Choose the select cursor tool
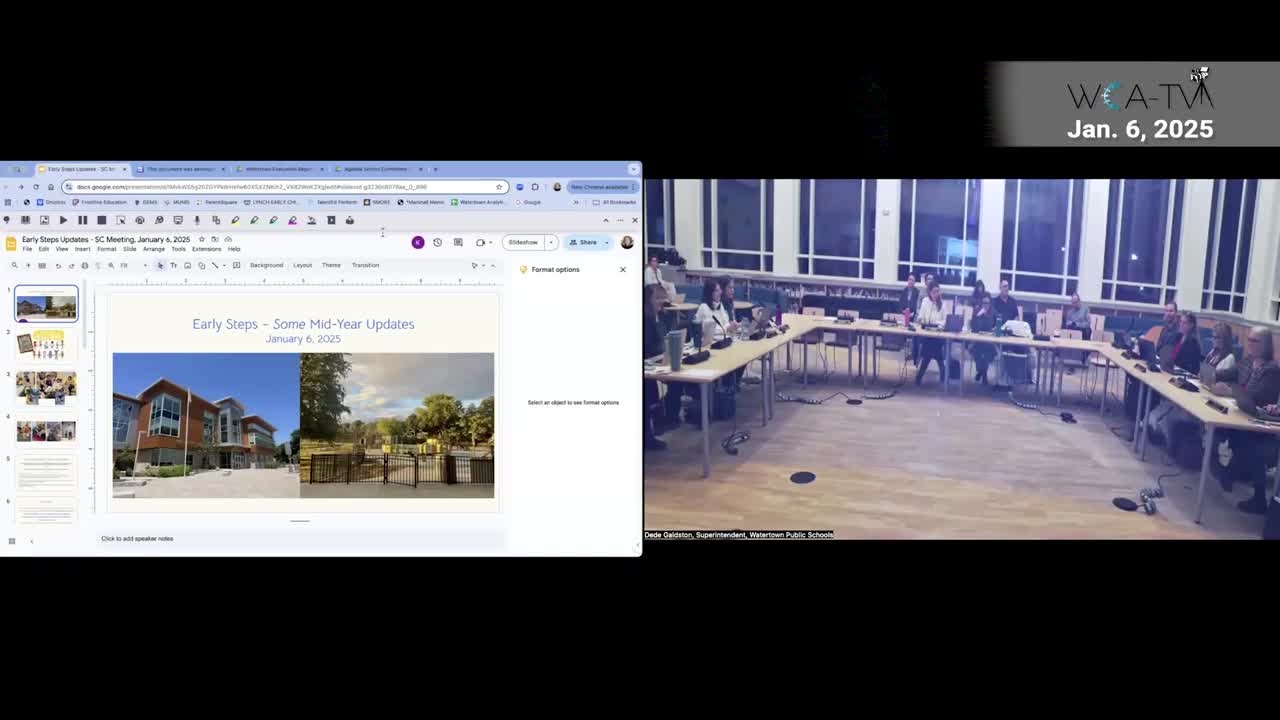This screenshot has width=1280, height=720. [160, 265]
